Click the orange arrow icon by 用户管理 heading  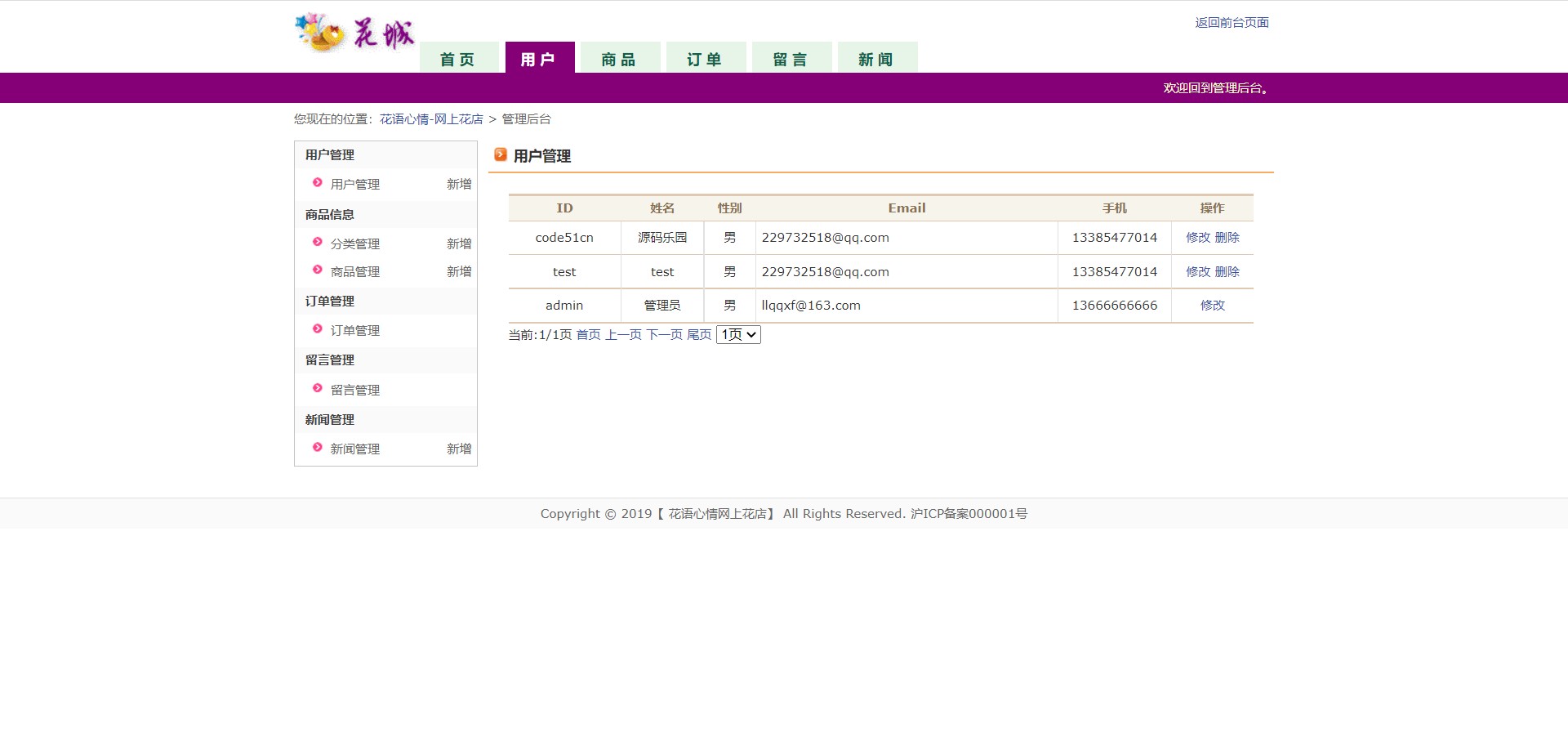501,154
